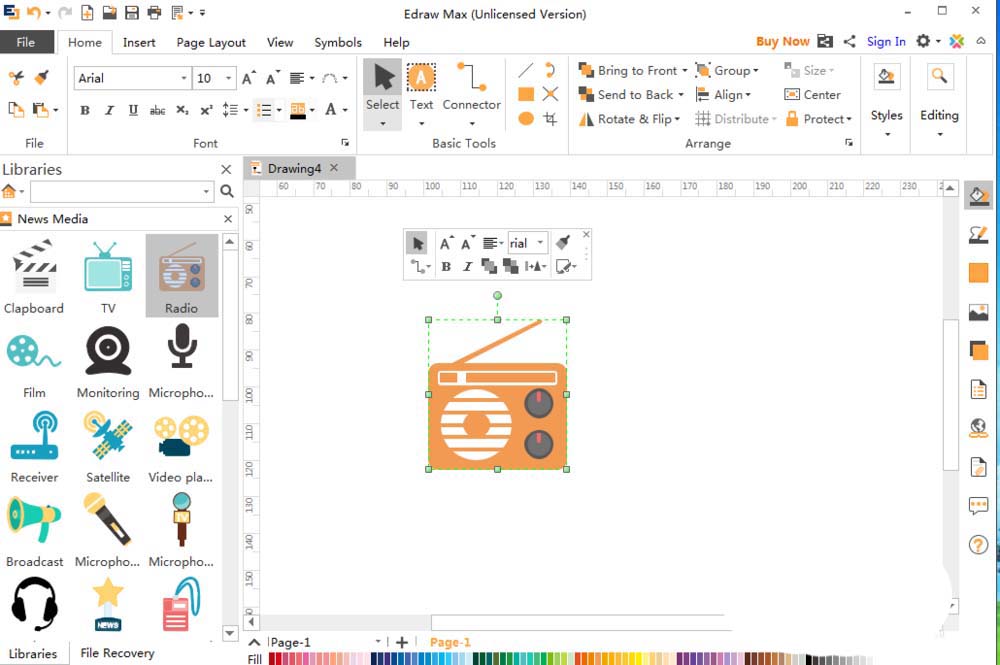Expand the Bring to Front dropdown

click(x=685, y=71)
